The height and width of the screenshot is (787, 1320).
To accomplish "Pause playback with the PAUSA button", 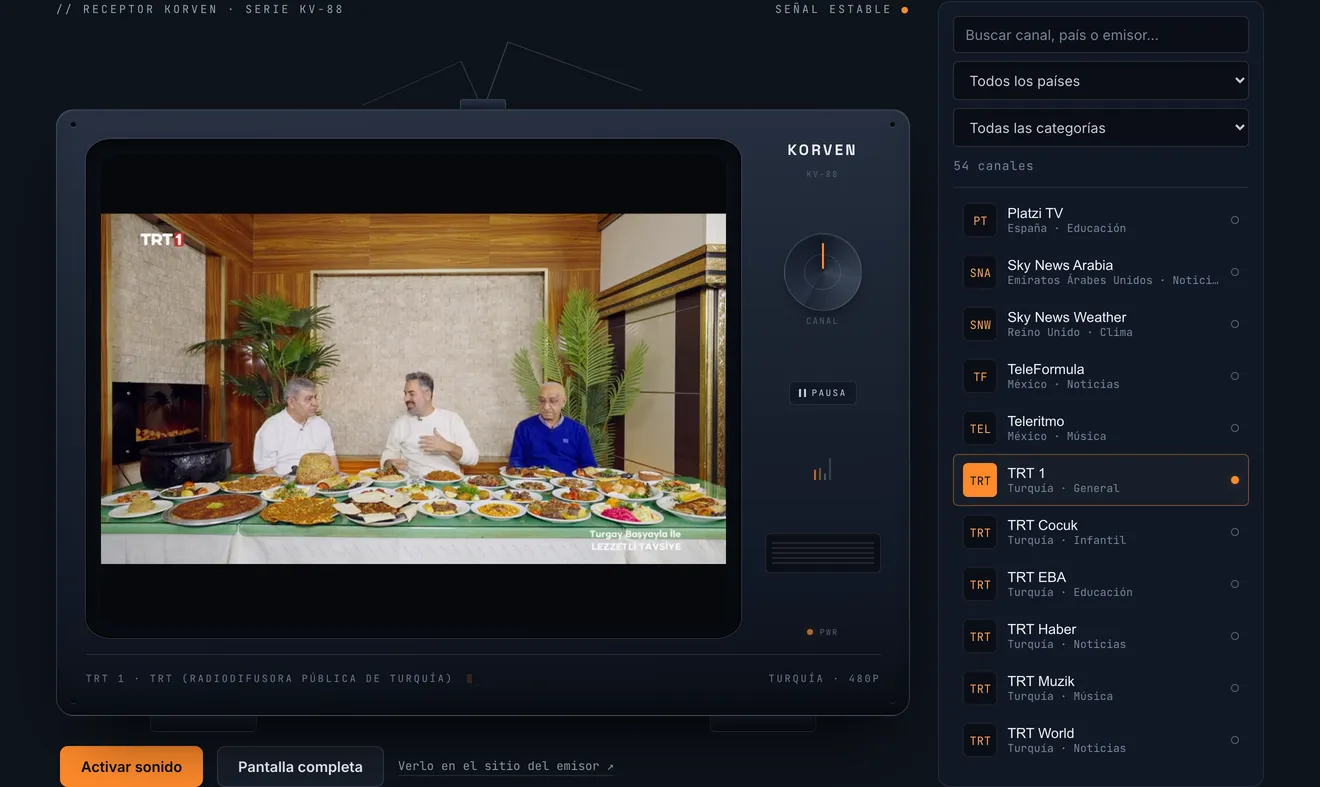I will tap(822, 393).
